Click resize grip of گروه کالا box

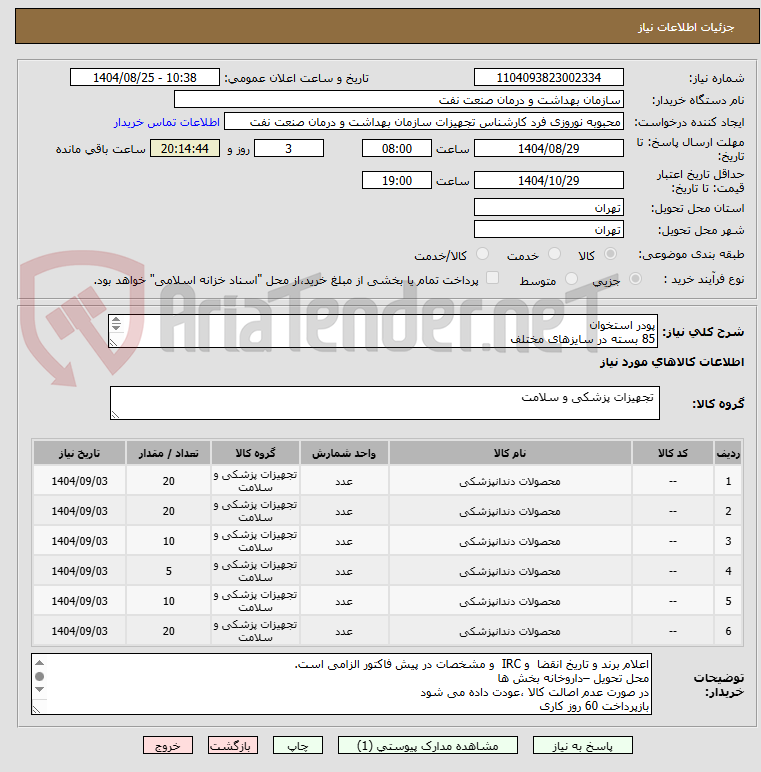coord(115,415)
